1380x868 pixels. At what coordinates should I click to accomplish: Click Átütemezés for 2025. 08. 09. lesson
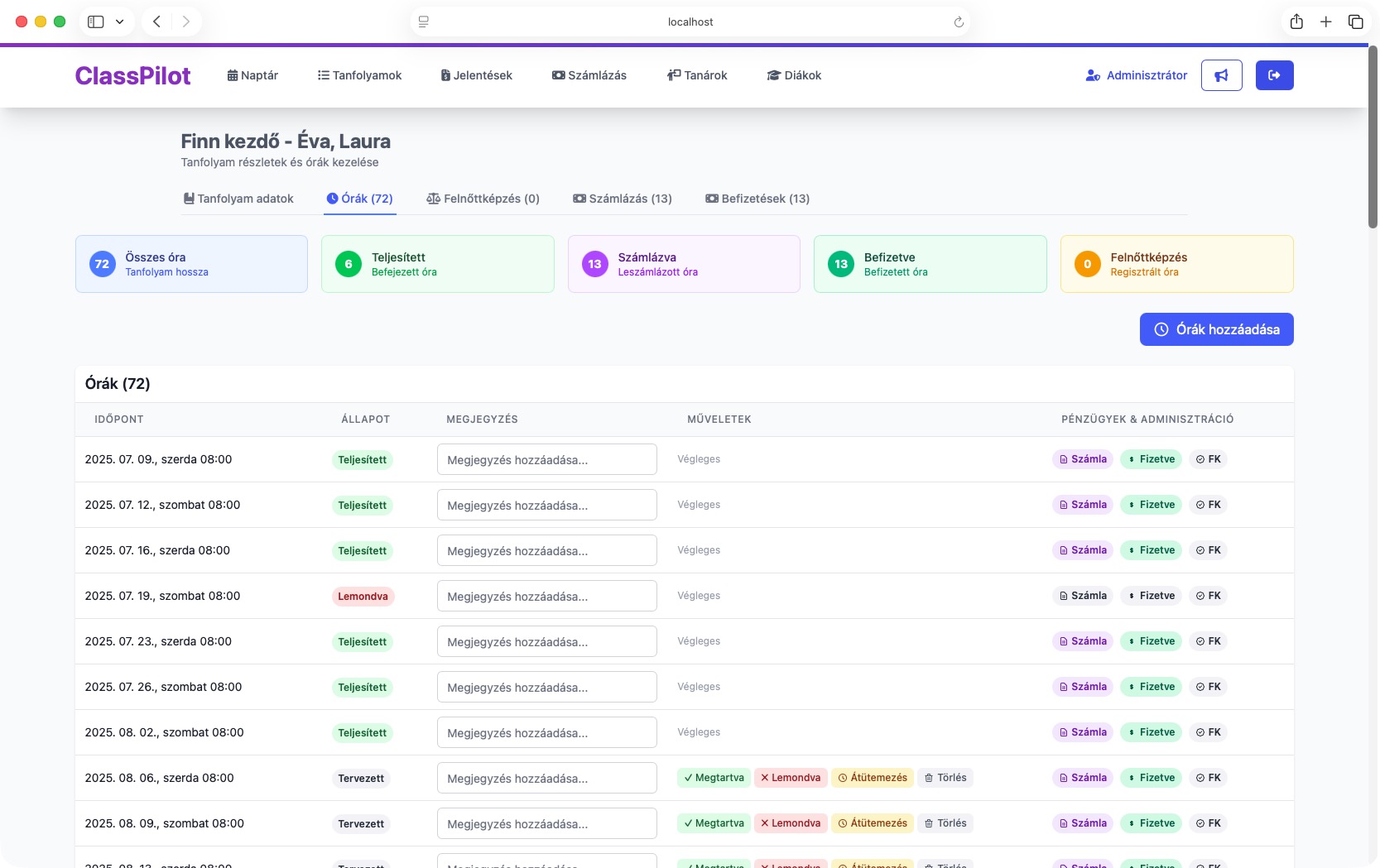pyautogui.click(x=873, y=823)
